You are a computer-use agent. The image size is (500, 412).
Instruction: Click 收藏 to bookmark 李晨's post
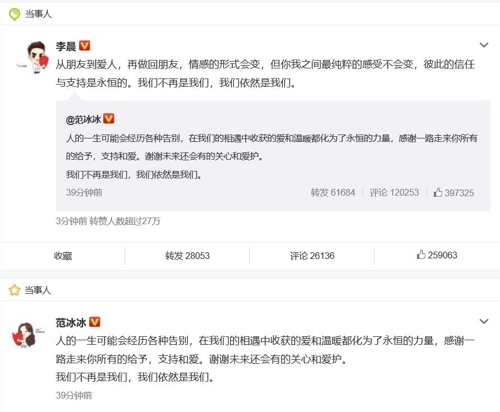click(63, 256)
